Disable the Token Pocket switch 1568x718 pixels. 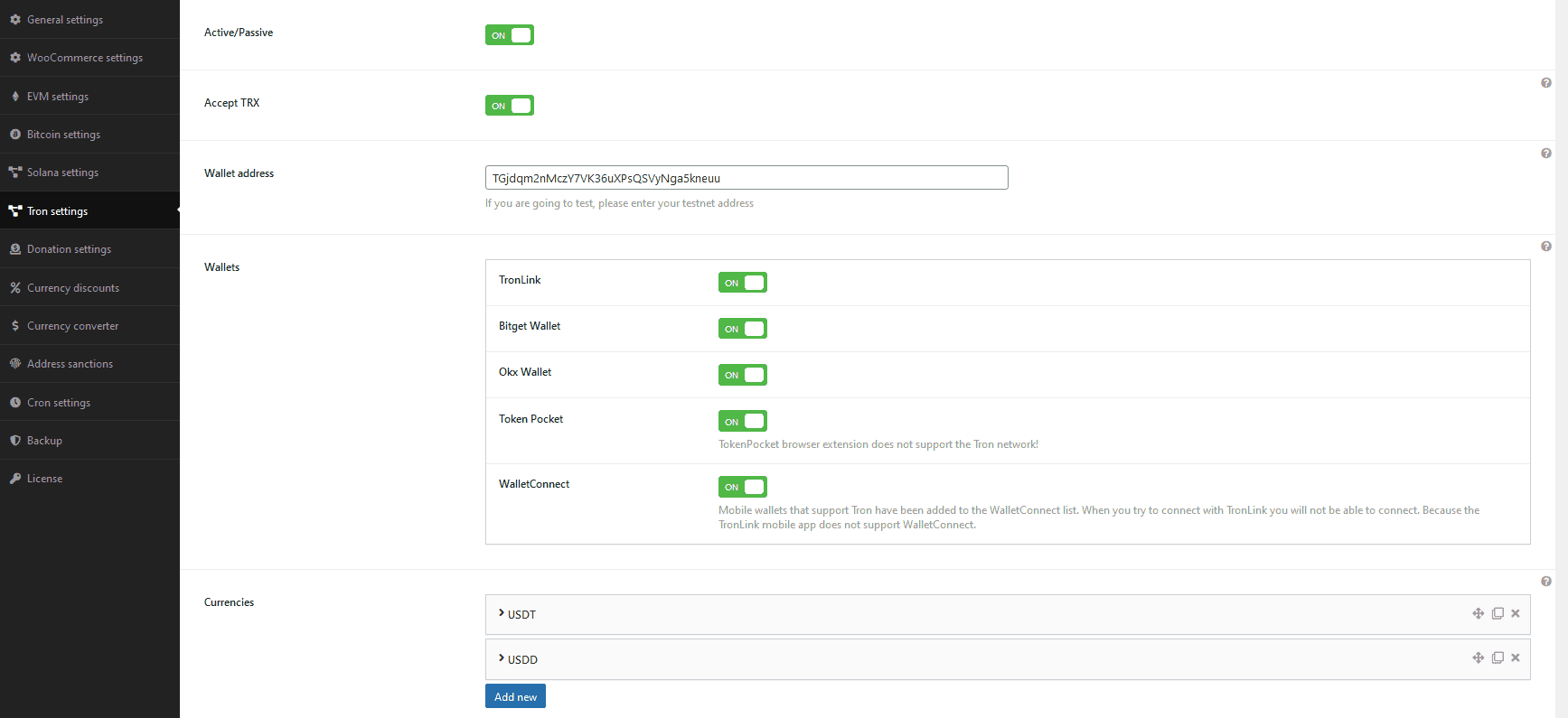coord(743,421)
